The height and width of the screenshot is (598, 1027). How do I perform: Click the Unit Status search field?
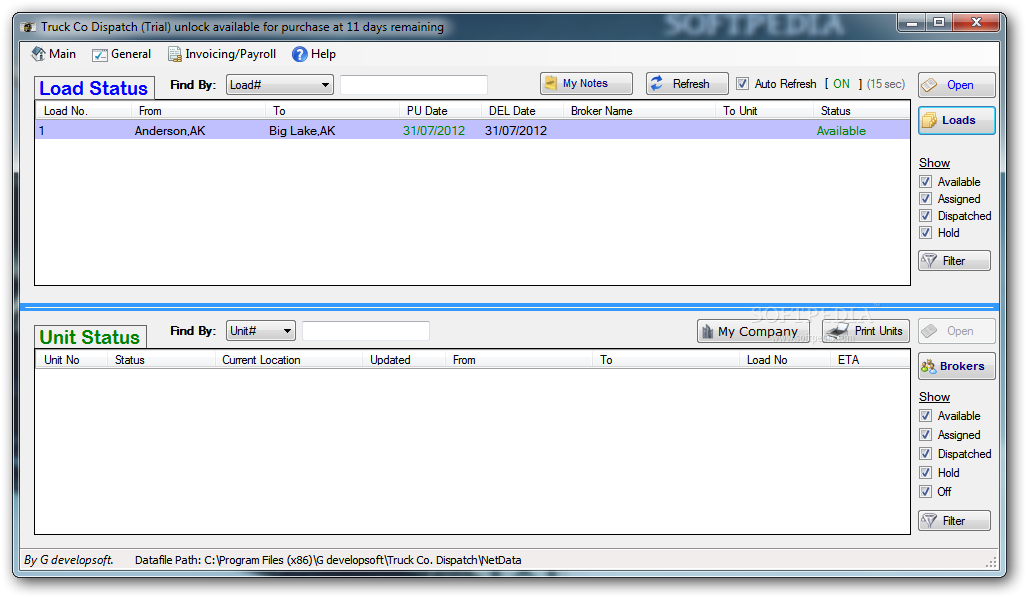pos(365,331)
